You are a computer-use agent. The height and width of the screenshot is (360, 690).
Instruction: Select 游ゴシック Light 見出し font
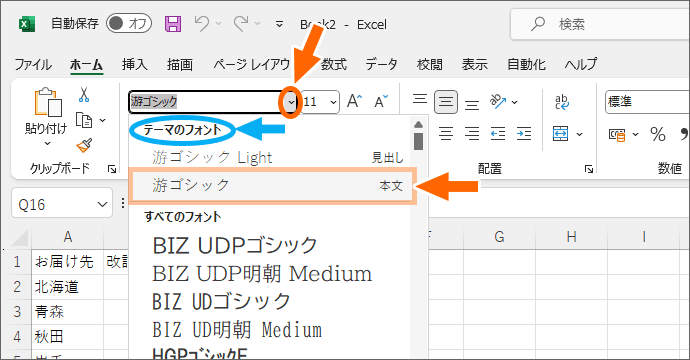tap(270, 157)
